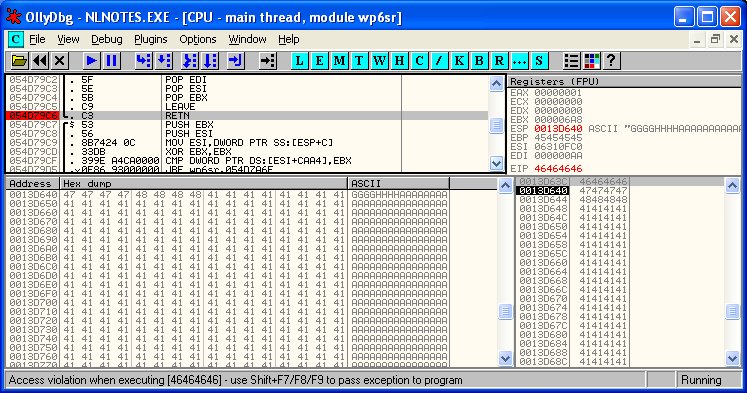Click disassembly pane scrollbar thumb
Screen dimensions: 747x393
(x=496, y=125)
